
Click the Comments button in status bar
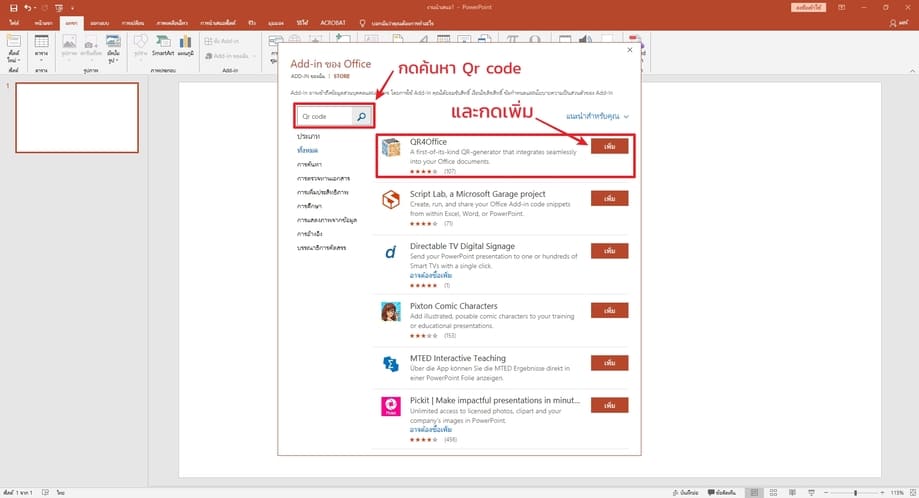[x=721, y=493]
